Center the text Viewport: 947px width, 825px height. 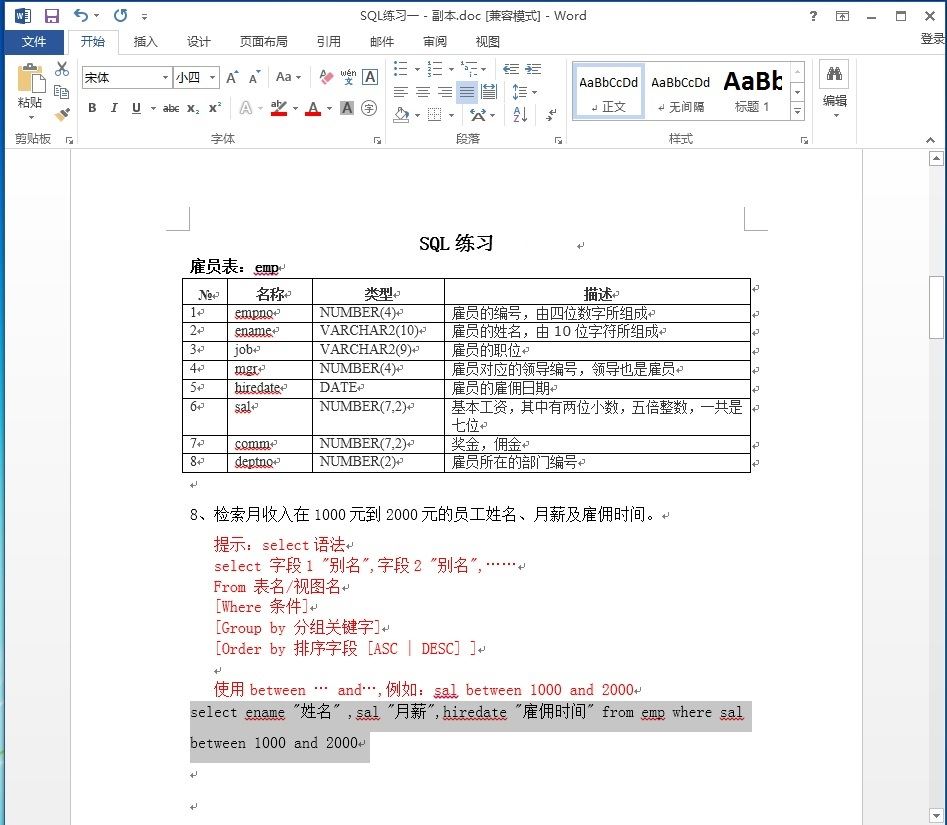tap(423, 92)
